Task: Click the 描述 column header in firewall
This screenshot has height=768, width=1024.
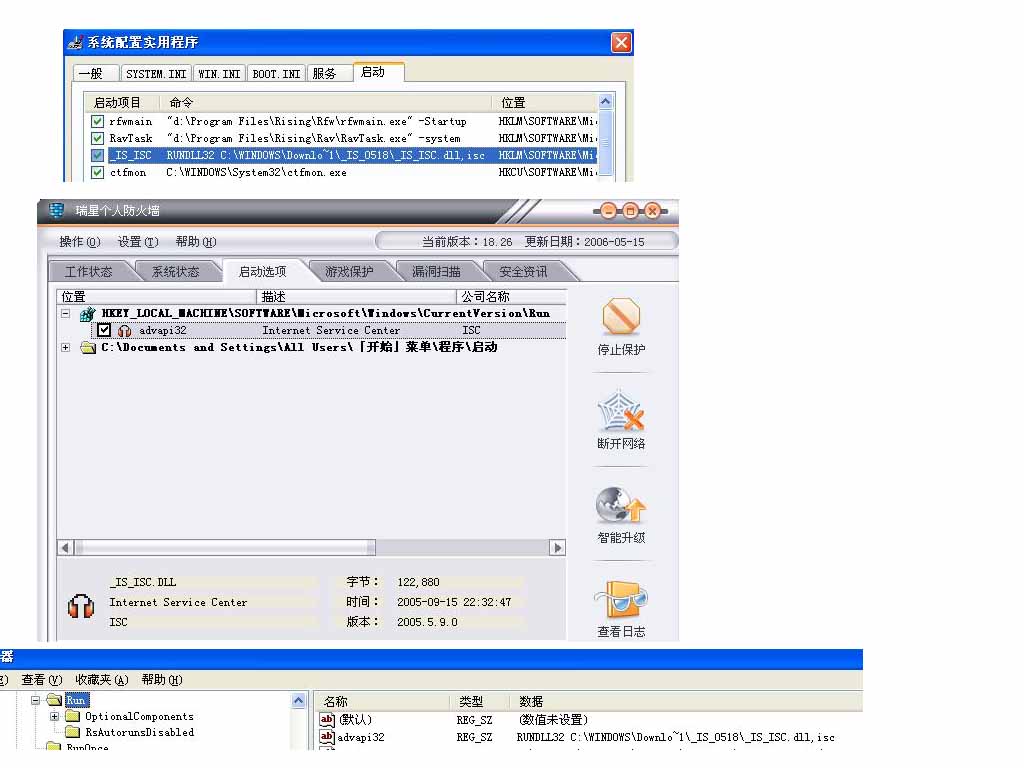Action: point(355,296)
